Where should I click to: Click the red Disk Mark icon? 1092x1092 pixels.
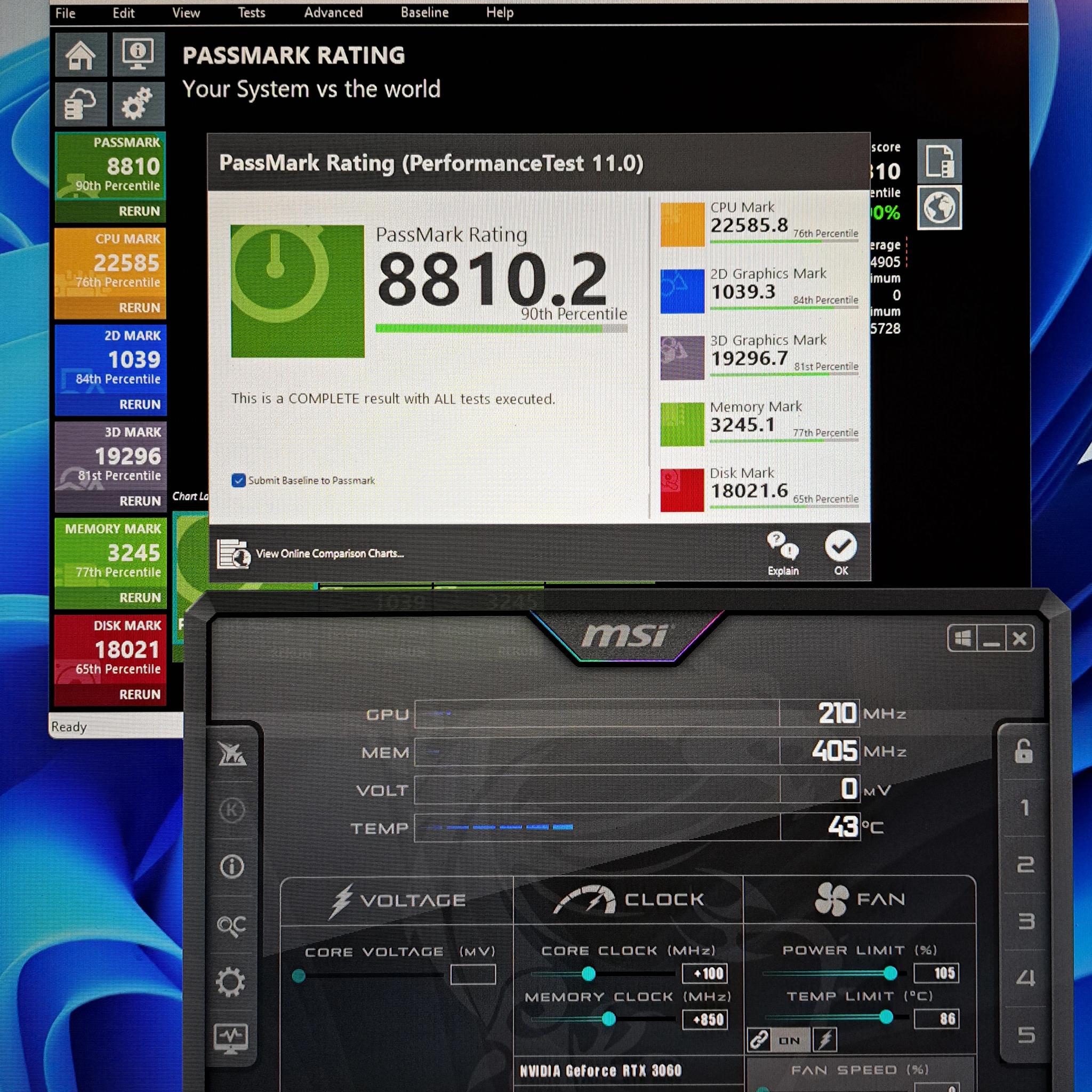tap(682, 490)
